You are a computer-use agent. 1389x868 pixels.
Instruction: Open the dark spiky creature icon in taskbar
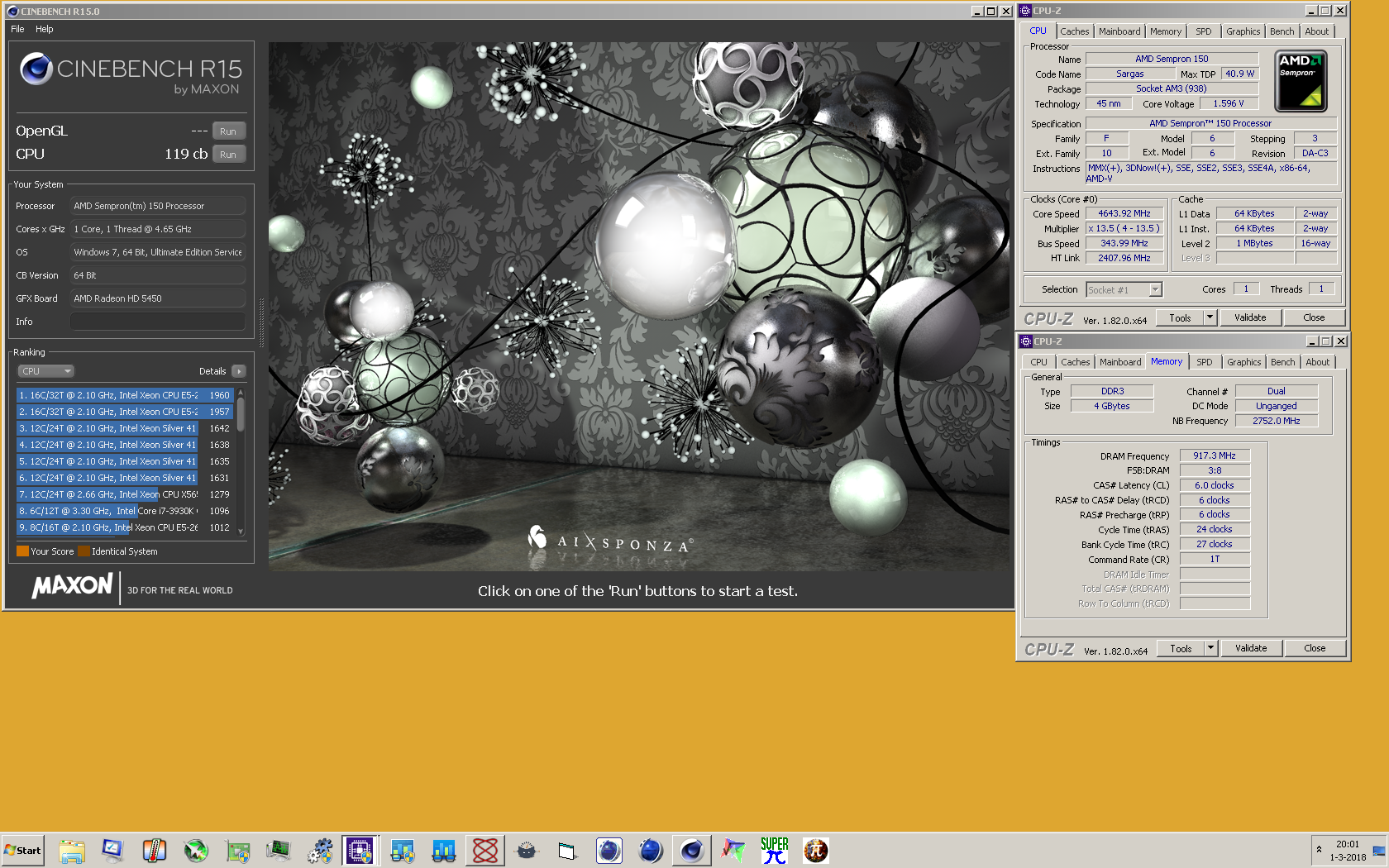pos(527,851)
